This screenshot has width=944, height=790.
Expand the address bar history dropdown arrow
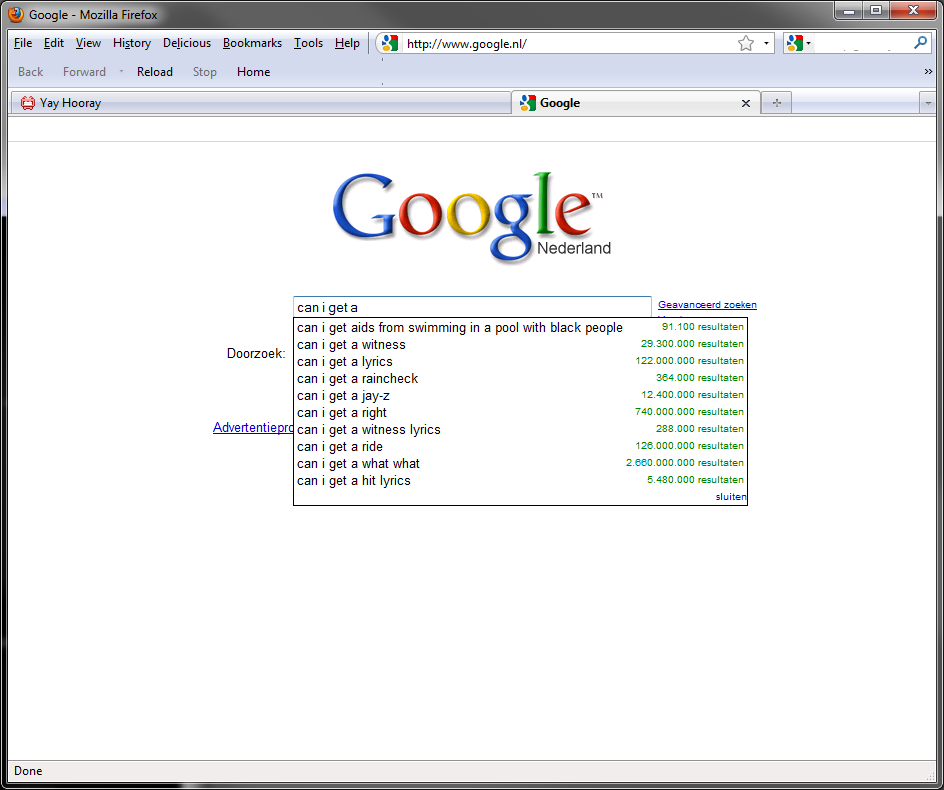click(x=766, y=43)
